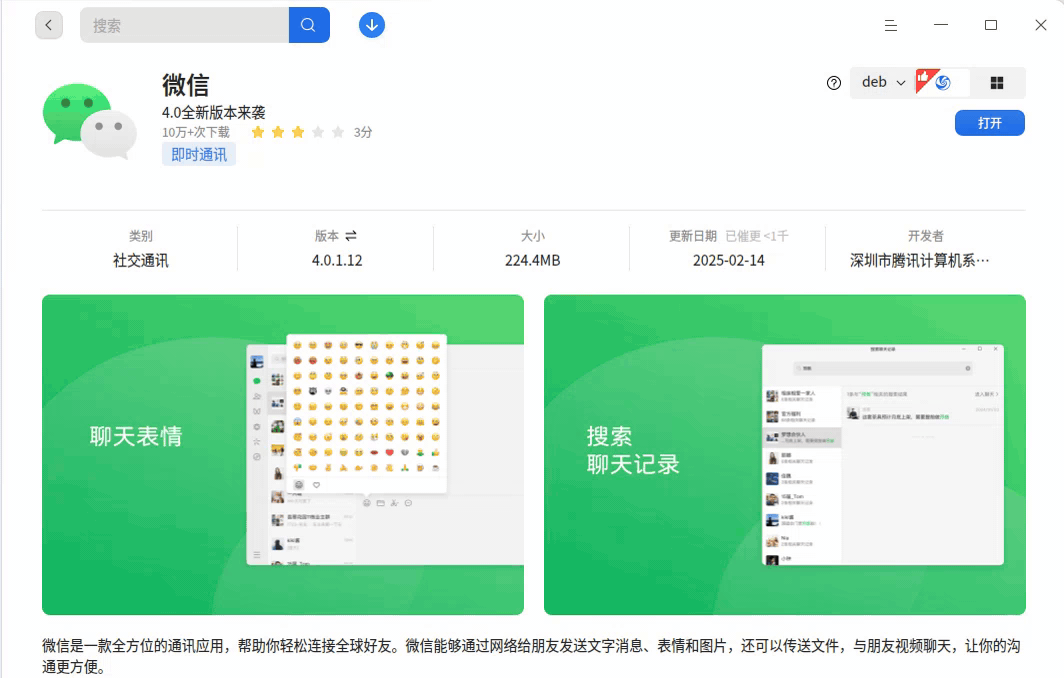Screen dimensions: 1064x678
Task: Click the first rating star
Action: click(x=258, y=132)
